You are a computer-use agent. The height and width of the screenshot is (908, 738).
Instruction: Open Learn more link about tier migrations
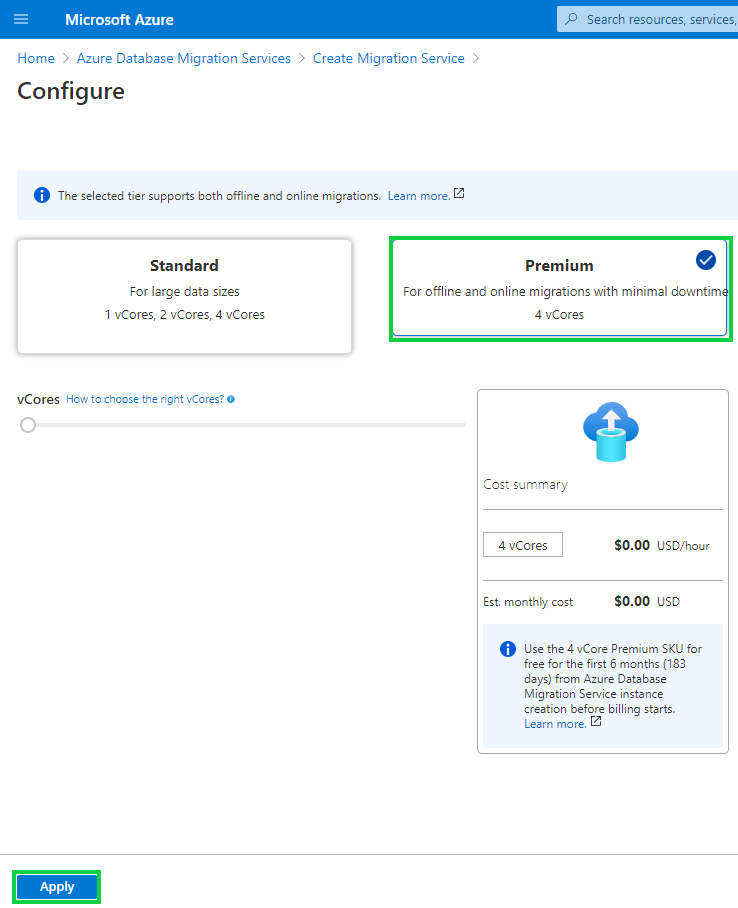click(x=419, y=196)
